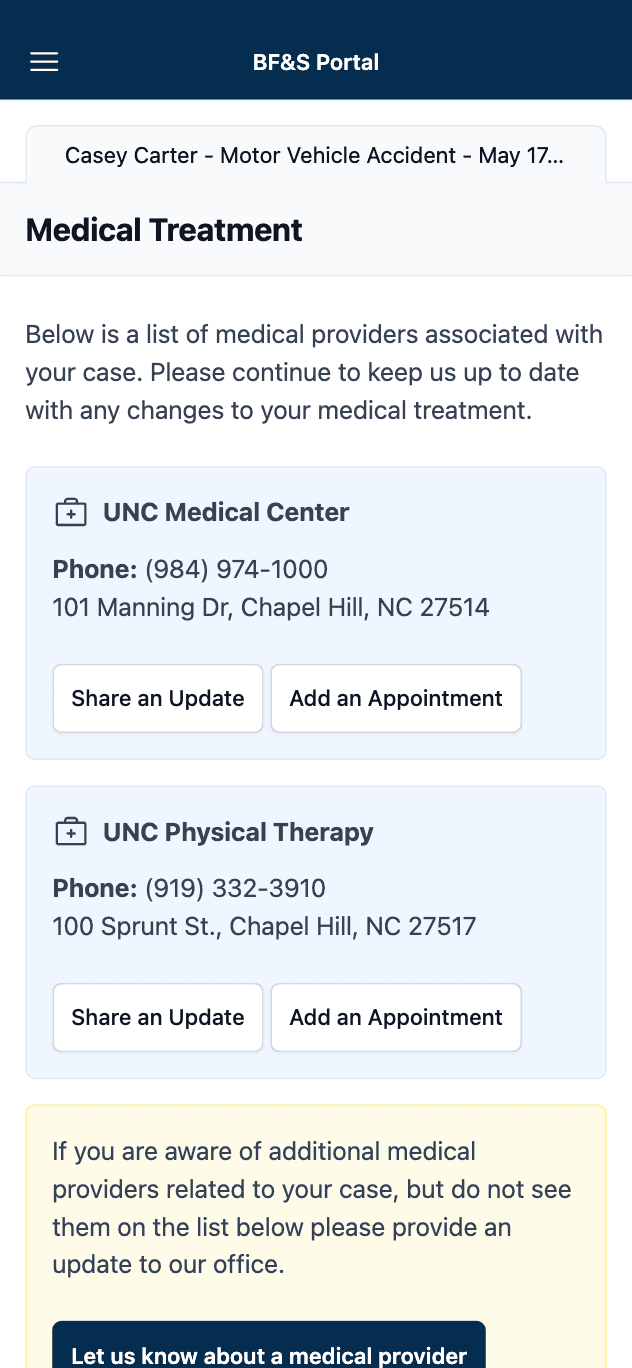Click the 101 Manning Dr address

coord(270,607)
